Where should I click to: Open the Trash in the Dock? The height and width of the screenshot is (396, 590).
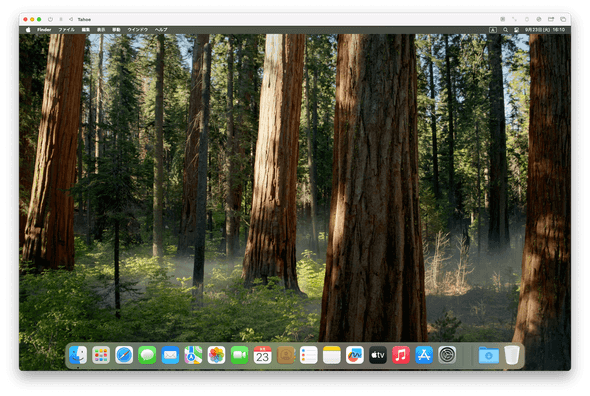(512, 355)
